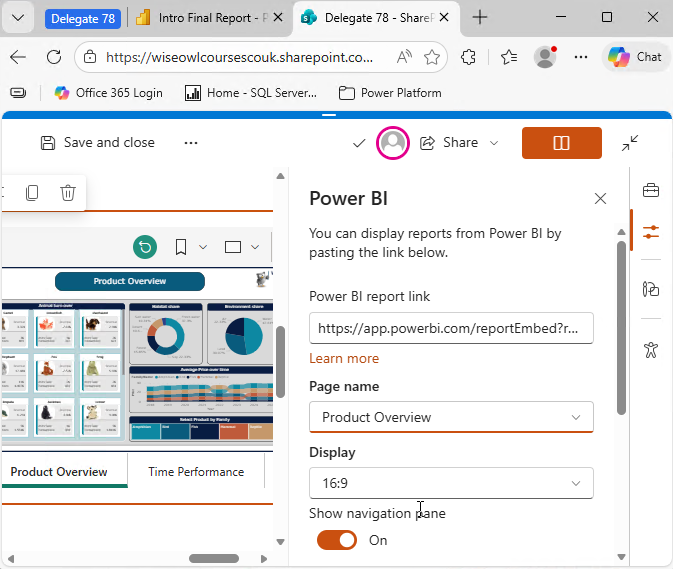This screenshot has height=569, width=673.
Task: Click the Power BI report link field
Action: pyautogui.click(x=451, y=327)
